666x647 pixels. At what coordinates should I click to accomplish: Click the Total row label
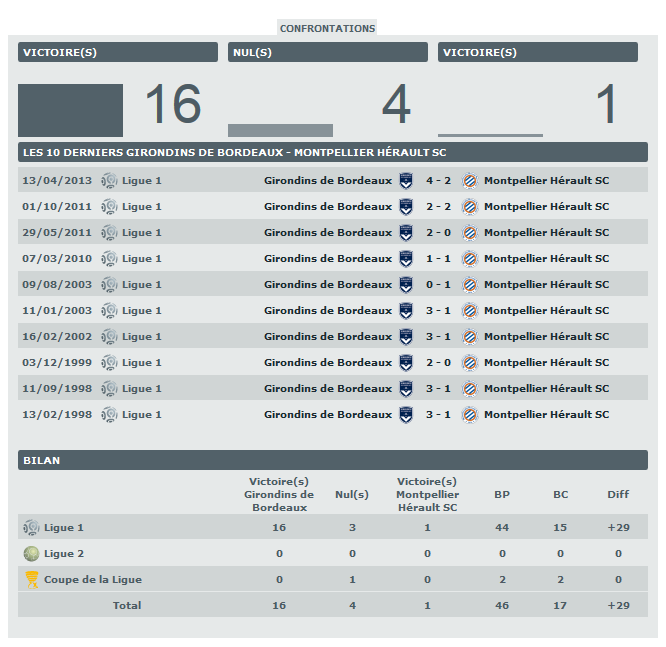point(127,605)
